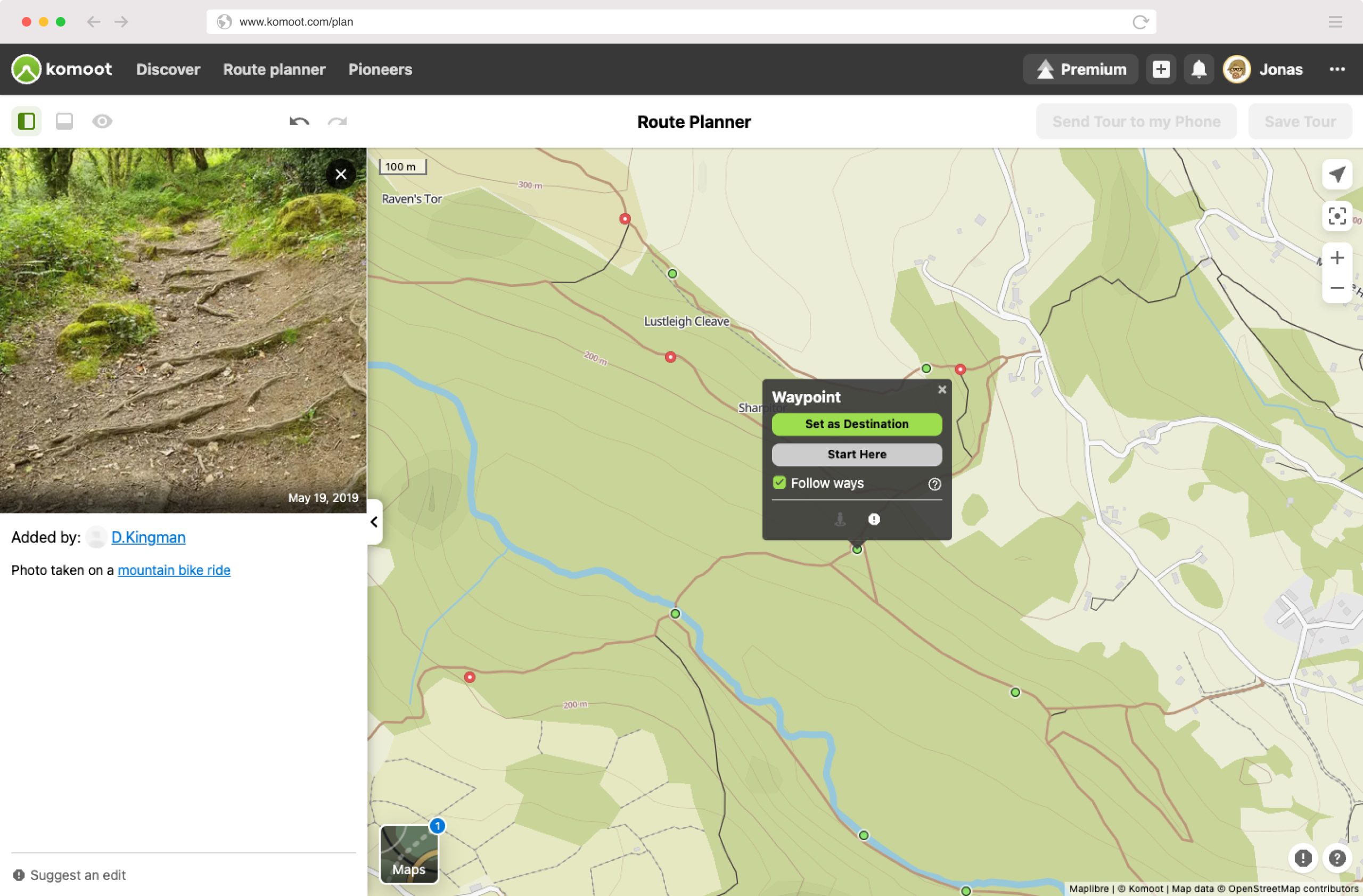The height and width of the screenshot is (896, 1363).
Task: Click the fit-to-tour frame icon
Action: [1337, 216]
